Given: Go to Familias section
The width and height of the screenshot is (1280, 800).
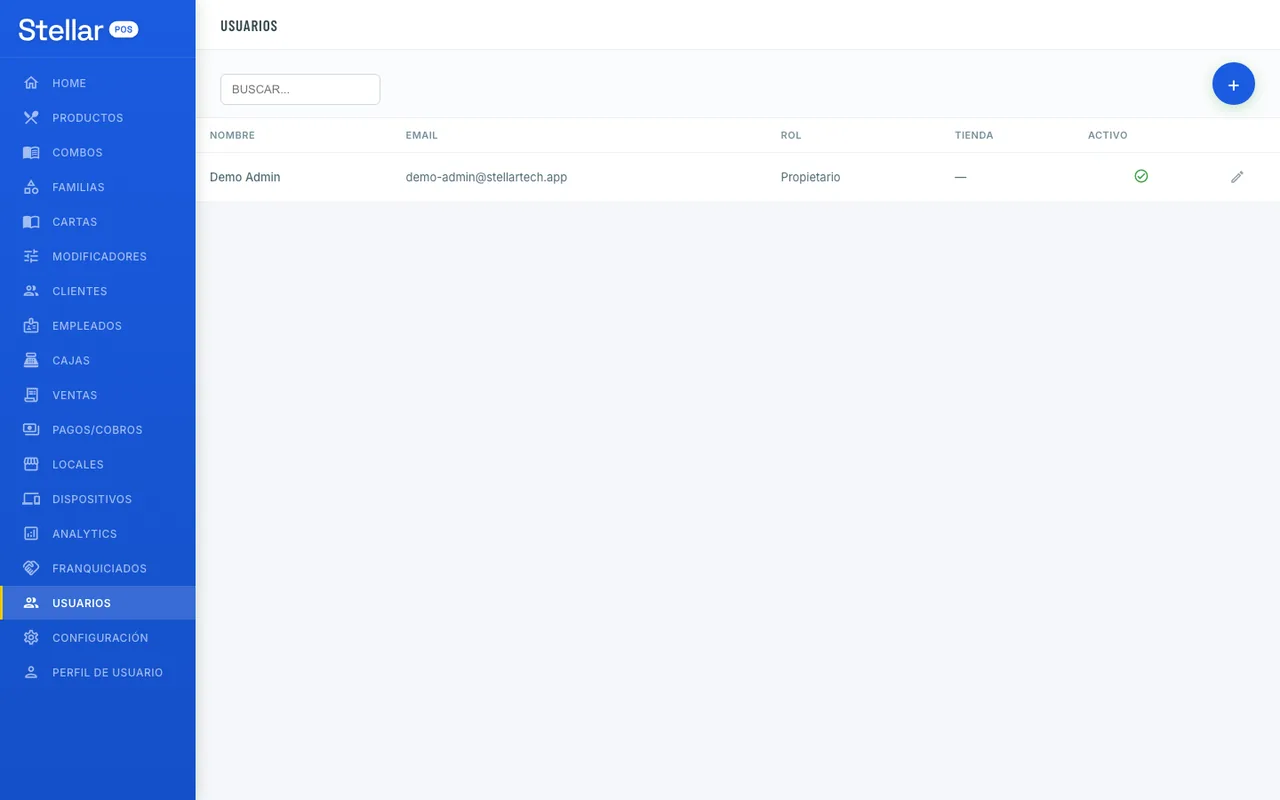Looking at the screenshot, I should (98, 187).
